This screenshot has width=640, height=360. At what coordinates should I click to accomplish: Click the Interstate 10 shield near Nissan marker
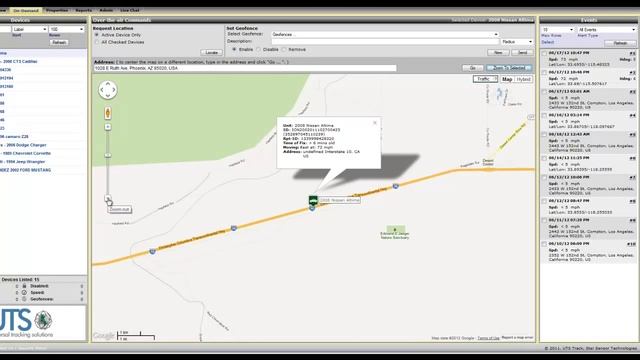pyautogui.click(x=312, y=208)
